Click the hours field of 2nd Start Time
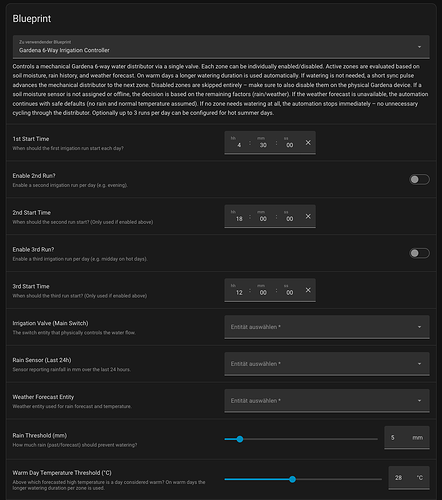The height and width of the screenshot is (500, 442). pos(239,216)
